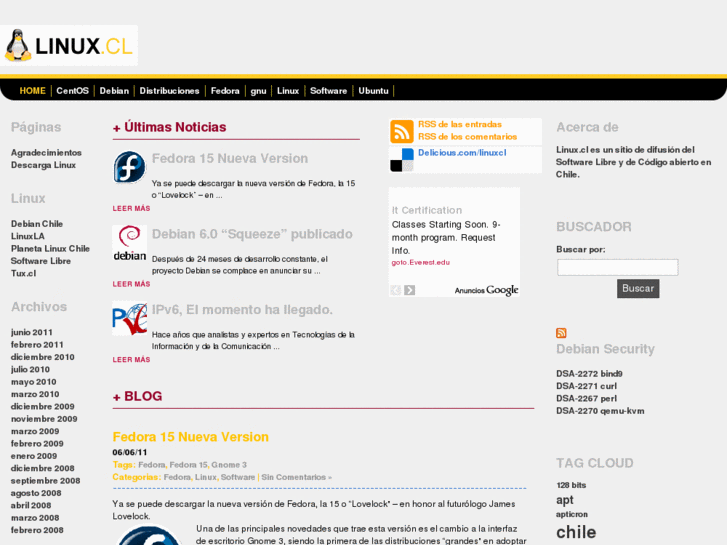The height and width of the screenshot is (545, 727).
Task: Open the Agradecimientos page link
Action: [x=46, y=153]
